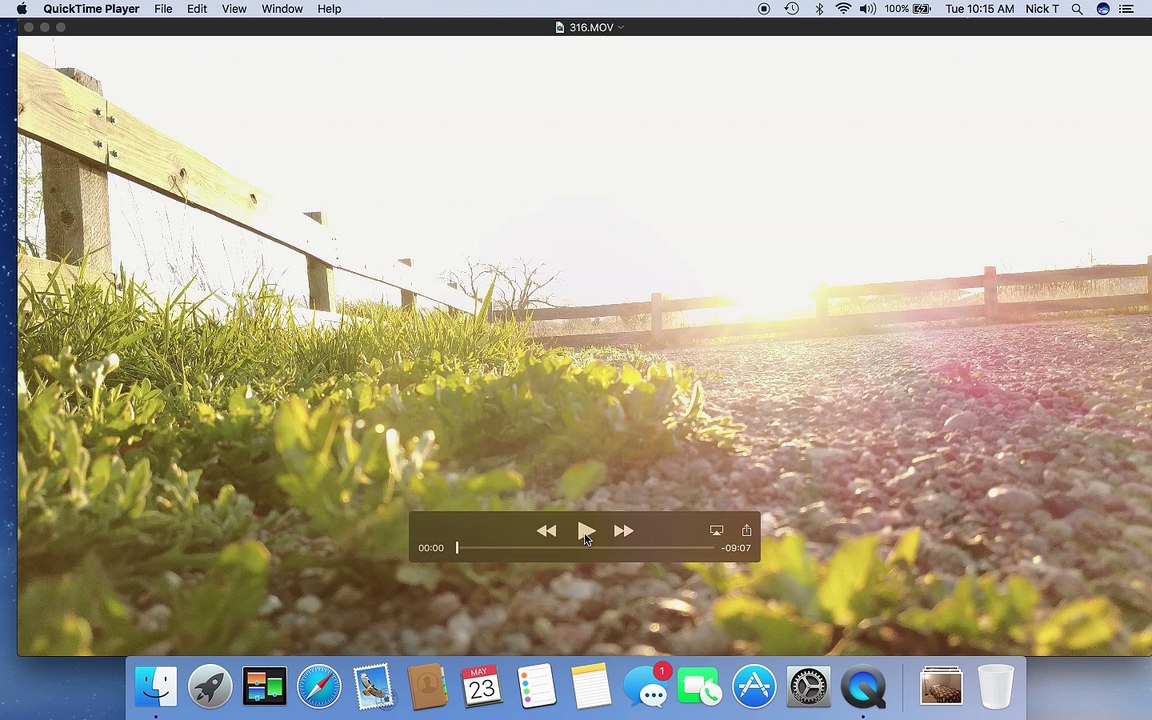Open the Trash in the Dock
Screen dimensions: 1152x720
pyautogui.click(x=996, y=686)
